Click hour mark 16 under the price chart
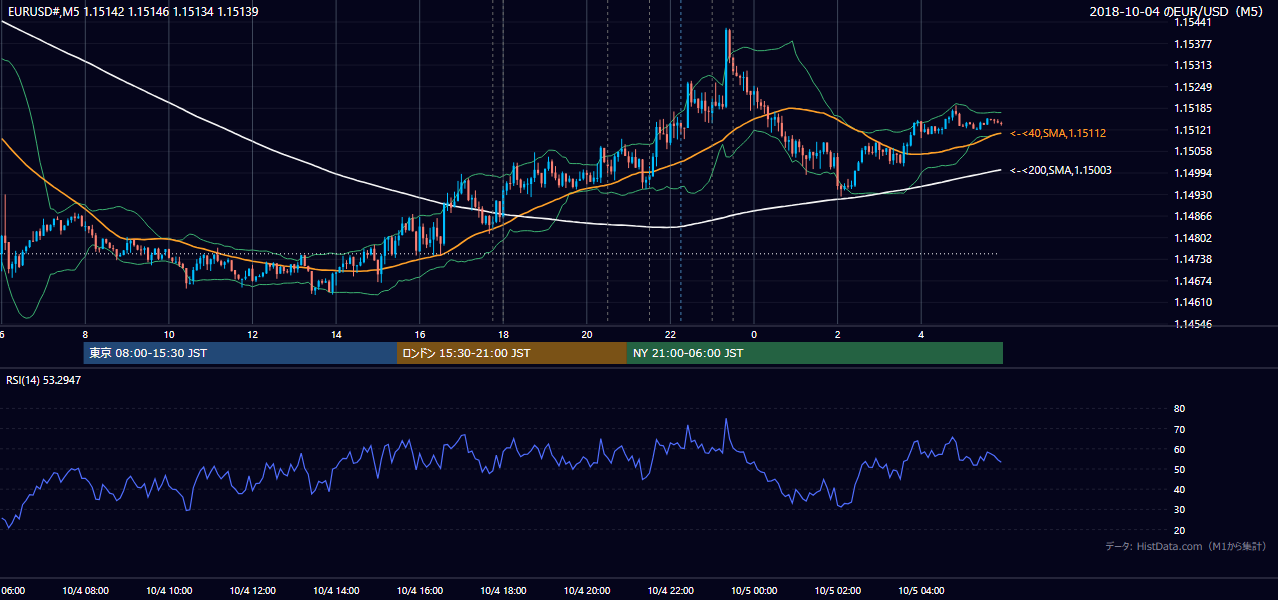Screen dimensions: 1278x600 [420, 334]
